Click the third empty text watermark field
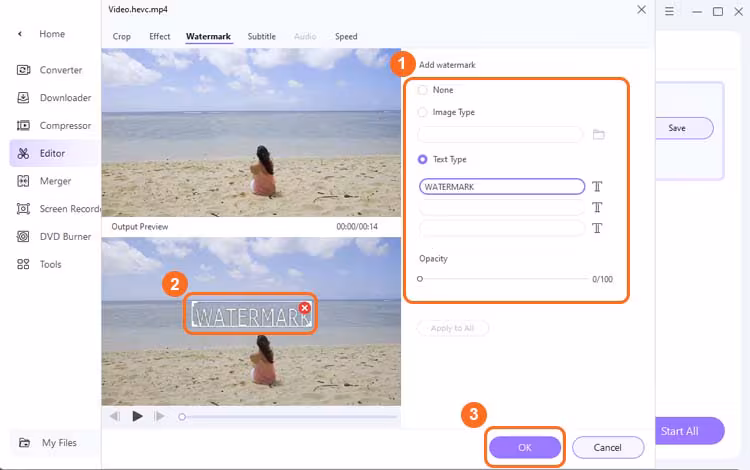Image resolution: width=750 pixels, height=470 pixels. pyautogui.click(x=502, y=228)
